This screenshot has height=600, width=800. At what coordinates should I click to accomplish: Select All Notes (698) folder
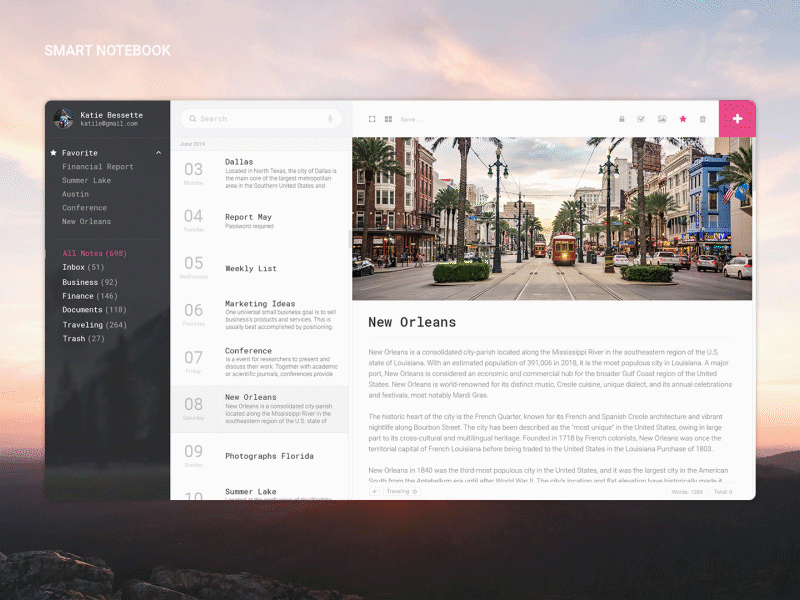point(94,253)
